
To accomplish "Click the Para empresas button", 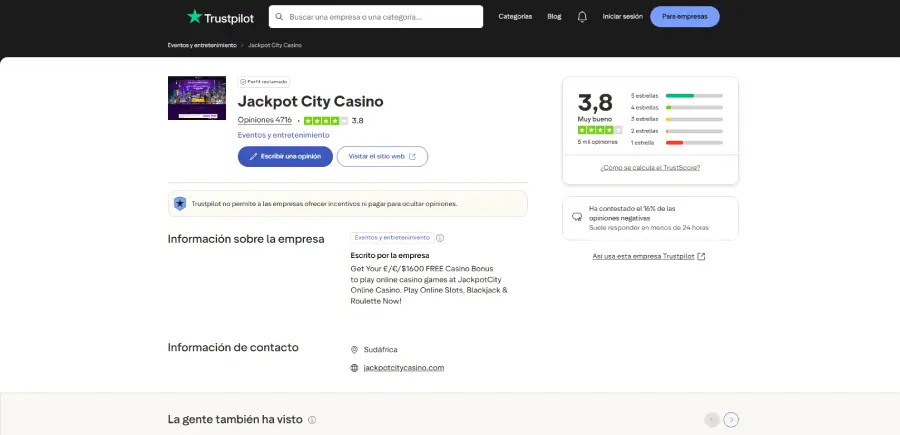I will pos(685,17).
